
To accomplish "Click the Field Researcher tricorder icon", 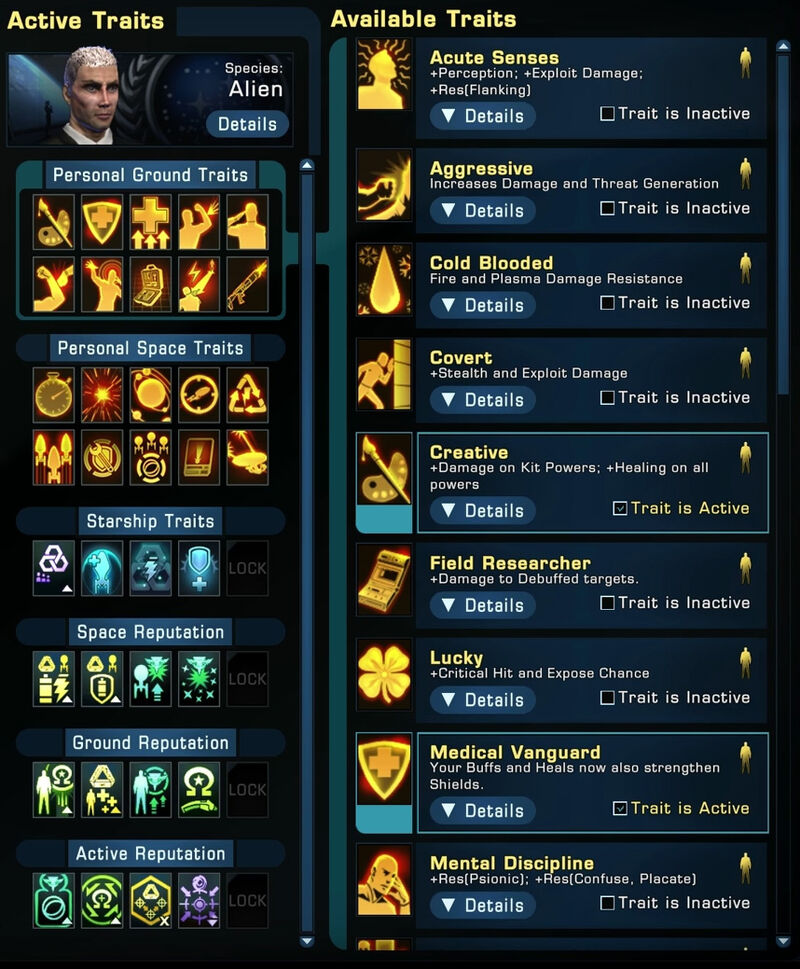I will coord(384,580).
